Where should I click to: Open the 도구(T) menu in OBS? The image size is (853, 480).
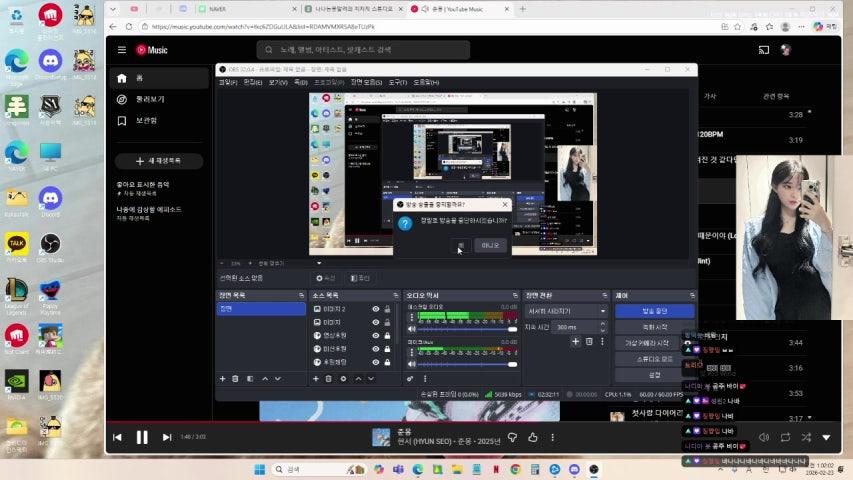[397, 82]
